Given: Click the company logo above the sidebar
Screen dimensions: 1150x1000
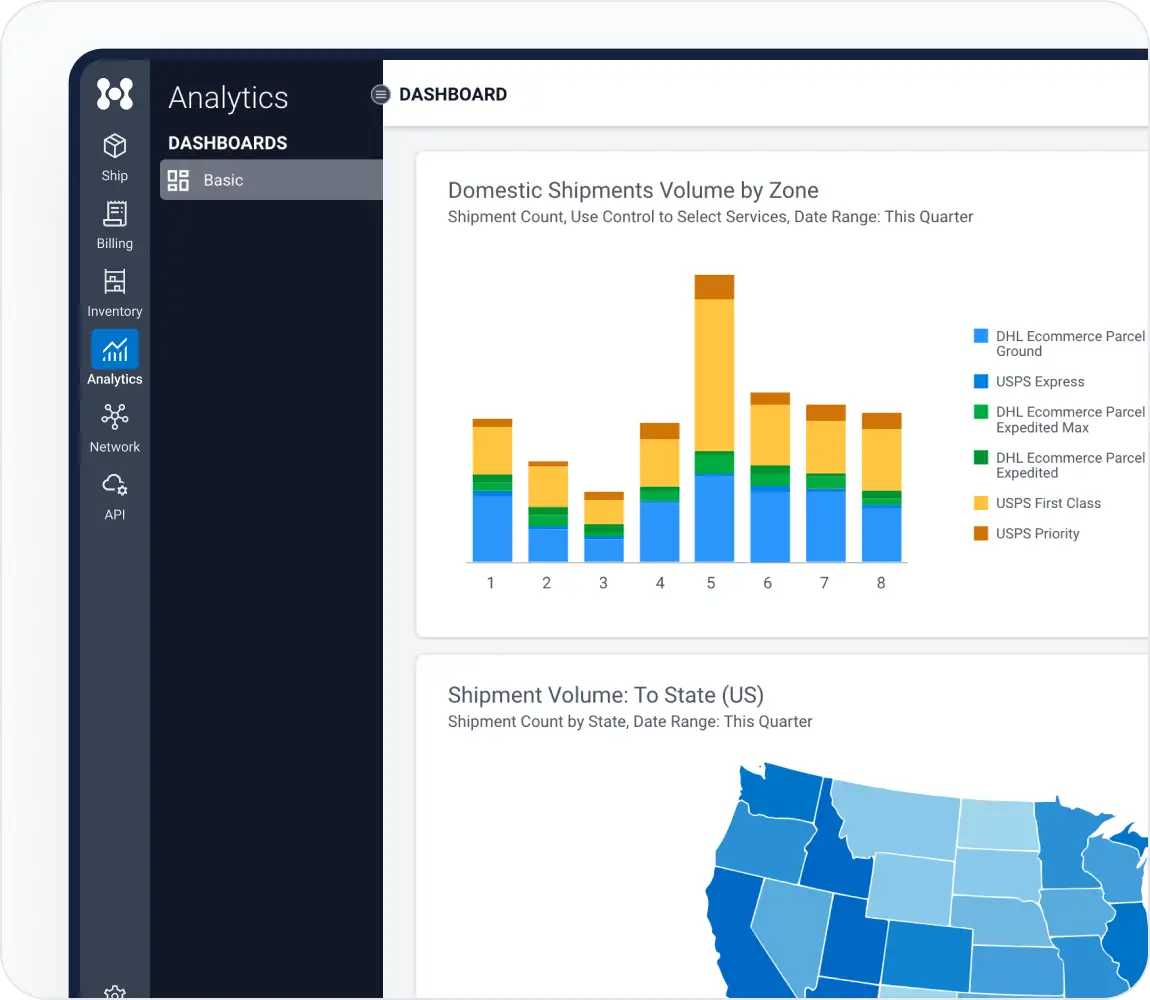Looking at the screenshot, I should (x=114, y=95).
